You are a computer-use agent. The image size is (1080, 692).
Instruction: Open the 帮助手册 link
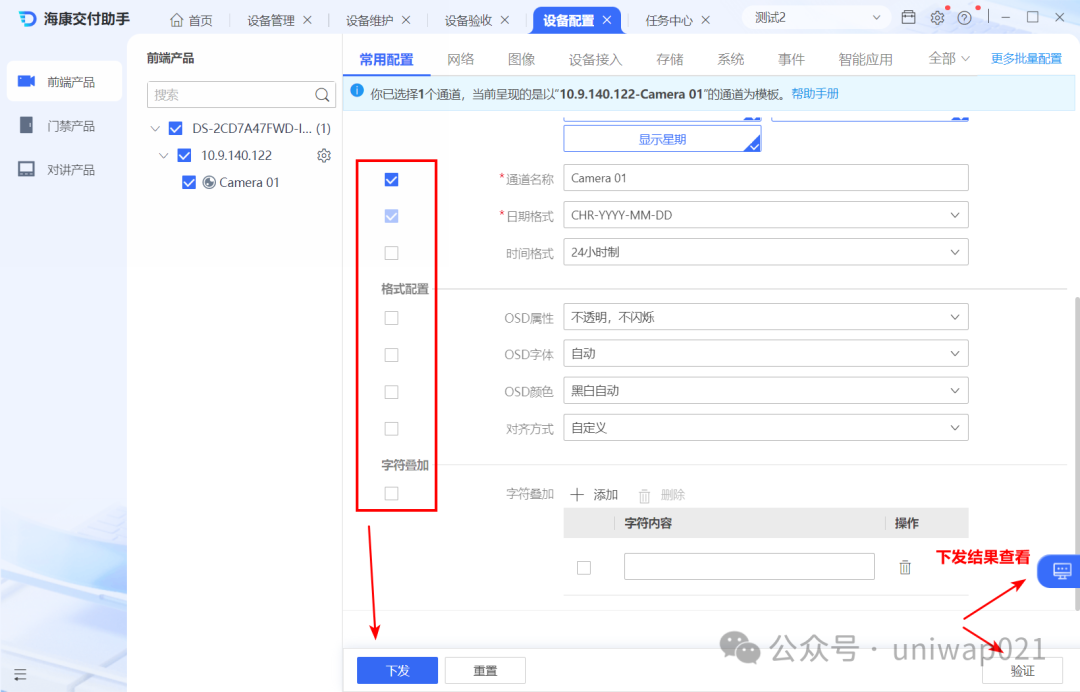coord(815,94)
